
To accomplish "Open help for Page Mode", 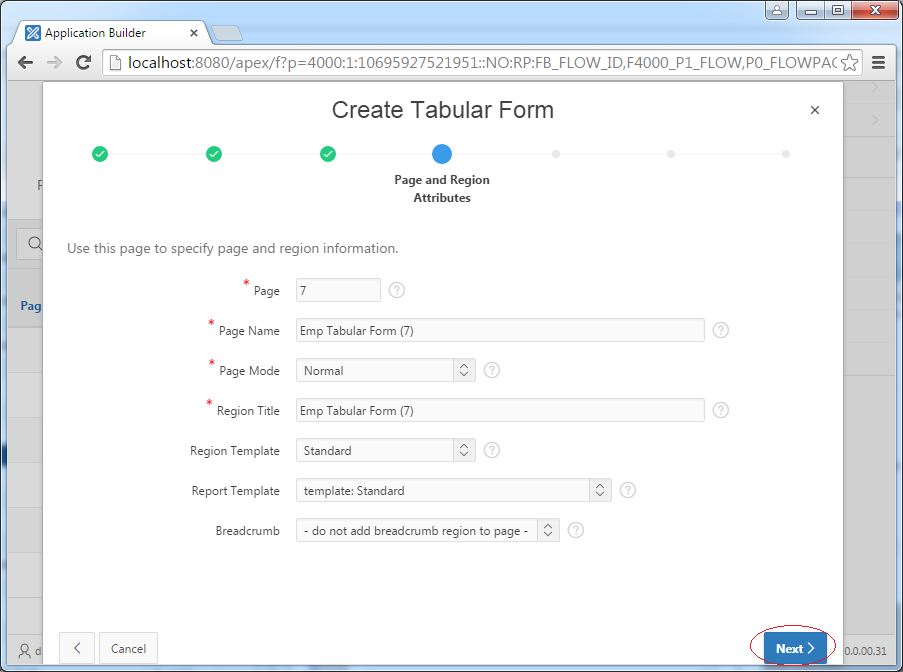I will pyautogui.click(x=491, y=370).
